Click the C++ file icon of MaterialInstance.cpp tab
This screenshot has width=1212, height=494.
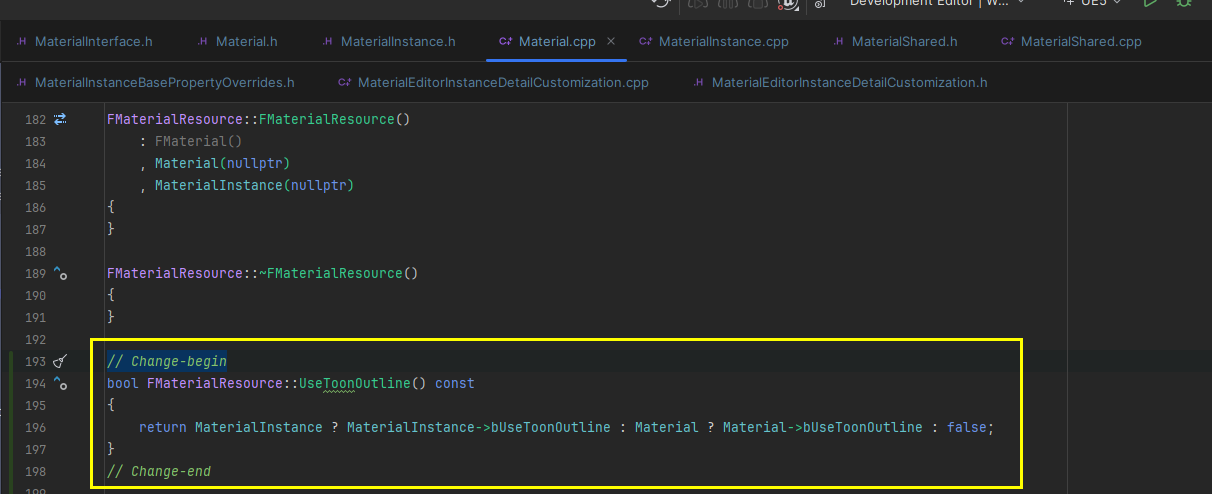(646, 42)
